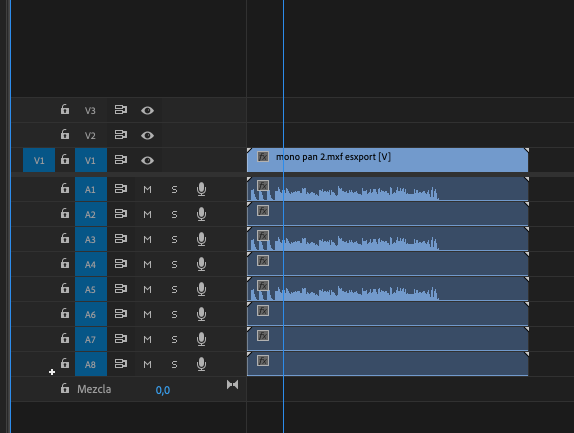This screenshot has height=433, width=574.
Task: Select the V3 track label
Action: tap(90, 111)
